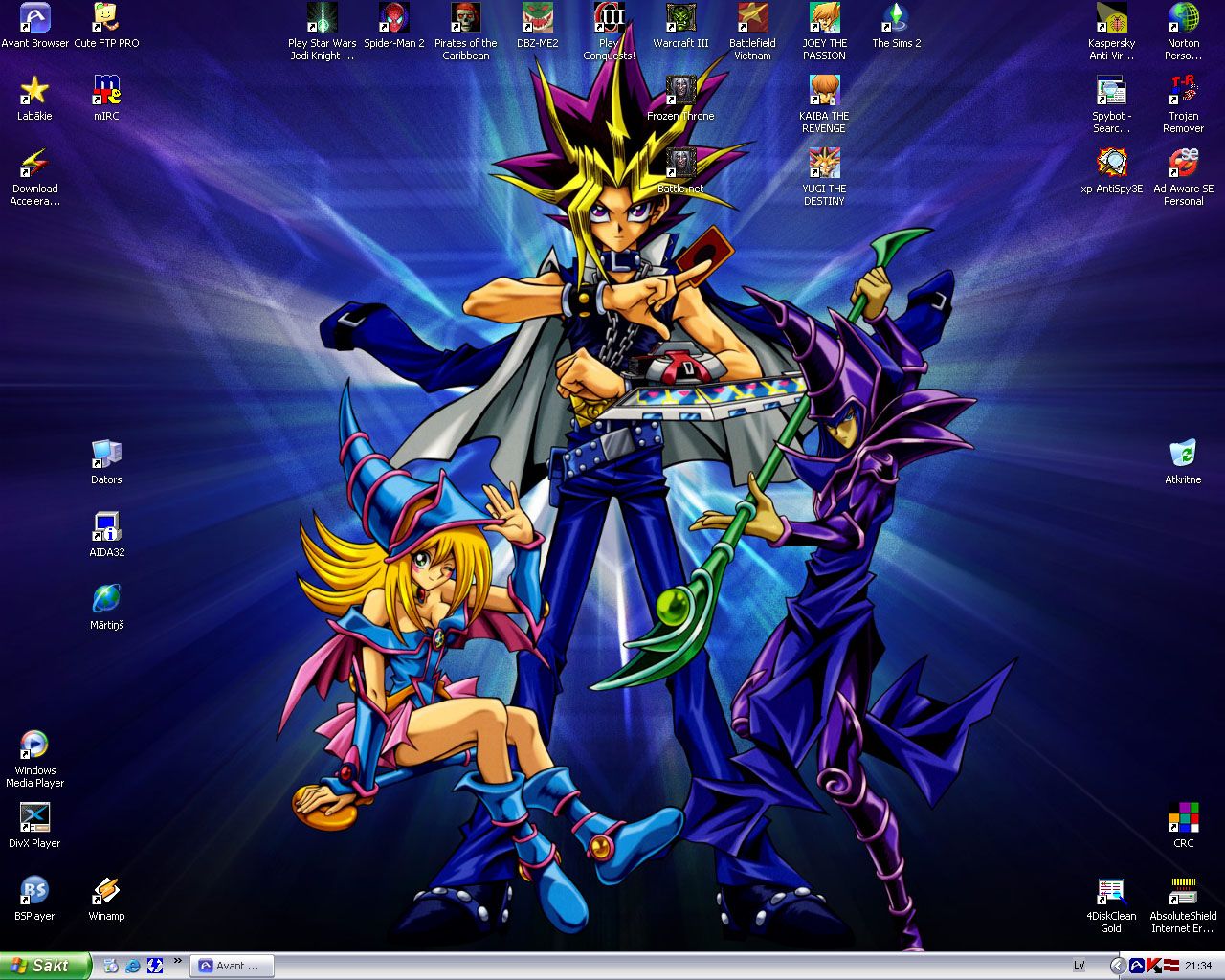Select the Spybot Search icon
The height and width of the screenshot is (980, 1225).
tap(1112, 105)
